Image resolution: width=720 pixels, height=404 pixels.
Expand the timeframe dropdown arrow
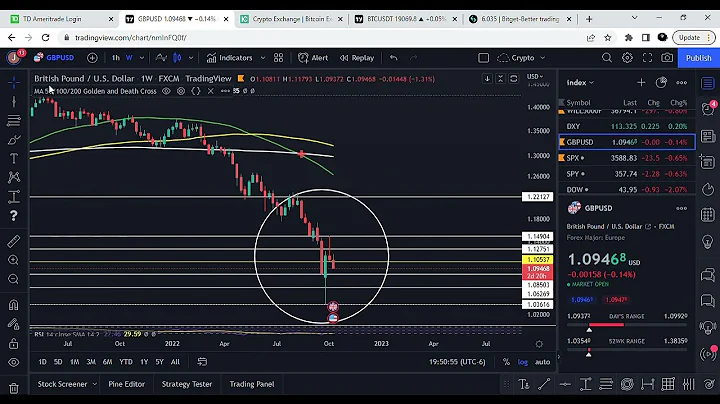pos(142,58)
